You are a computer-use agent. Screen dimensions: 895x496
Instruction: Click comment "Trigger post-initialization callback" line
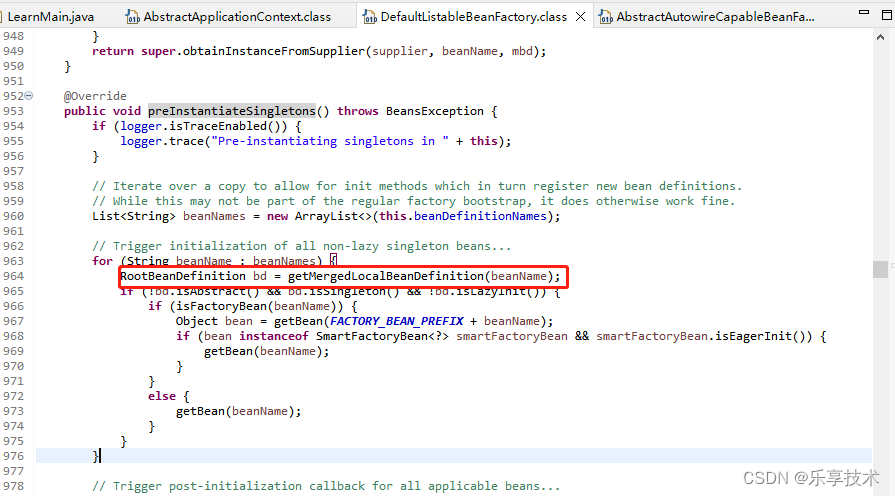[x=326, y=486]
